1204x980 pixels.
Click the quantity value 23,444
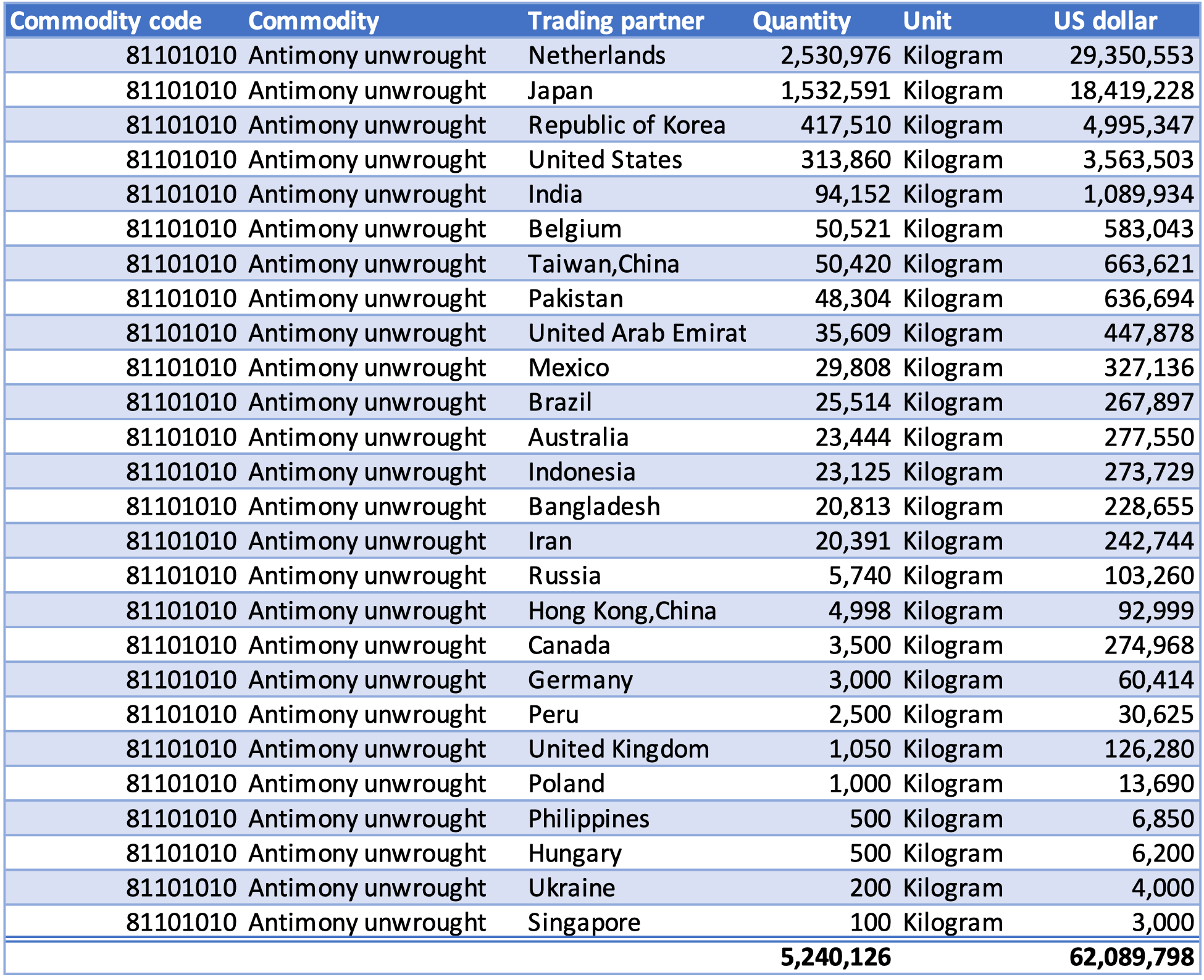853,438
